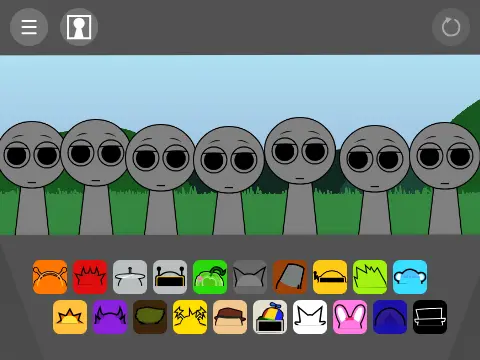Open the character silhouette portrait button
Image resolution: width=480 pixels, height=360 pixels.
pyautogui.click(x=79, y=27)
